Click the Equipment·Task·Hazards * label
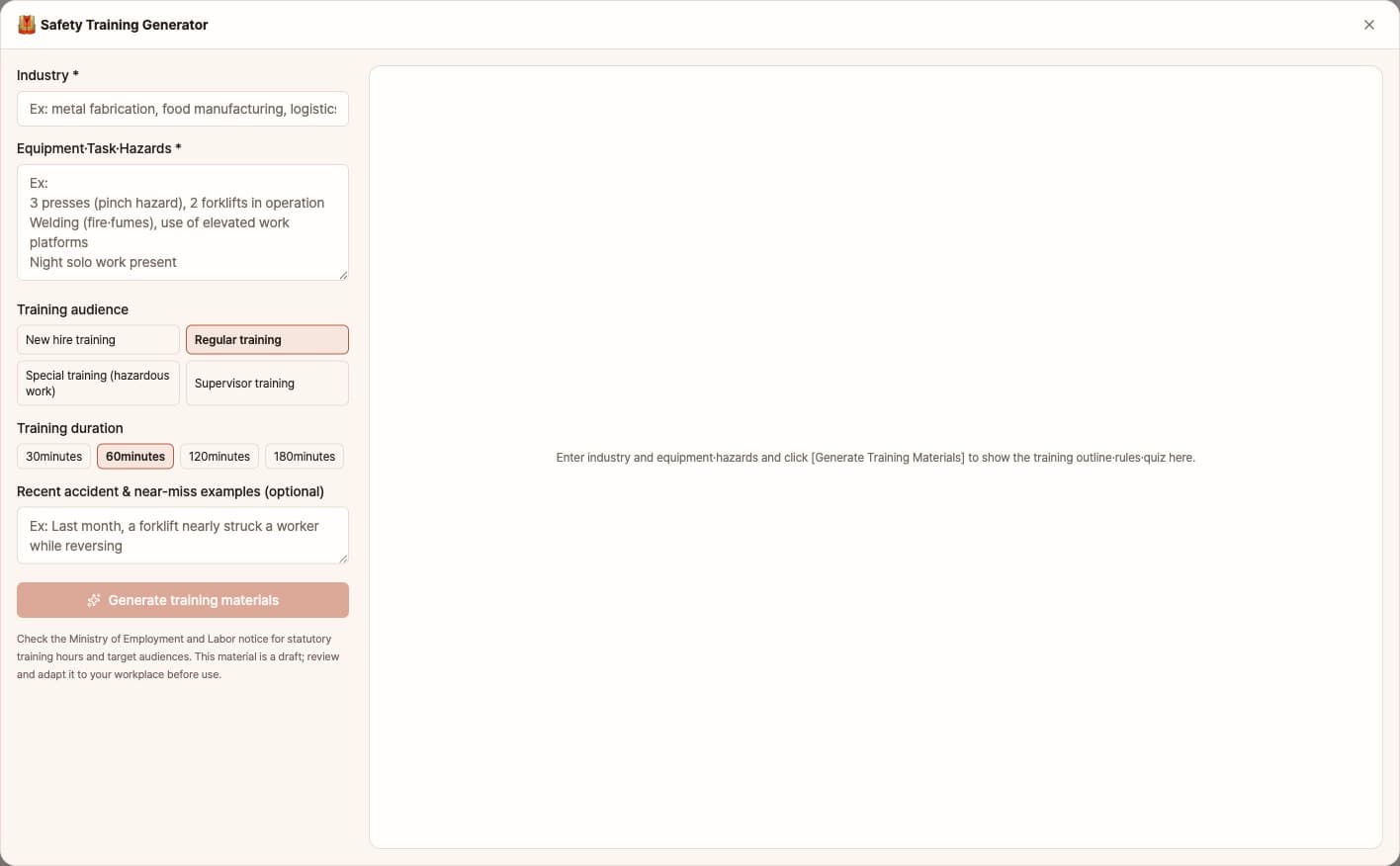Screen dimensions: 1400x866 [x=99, y=148]
